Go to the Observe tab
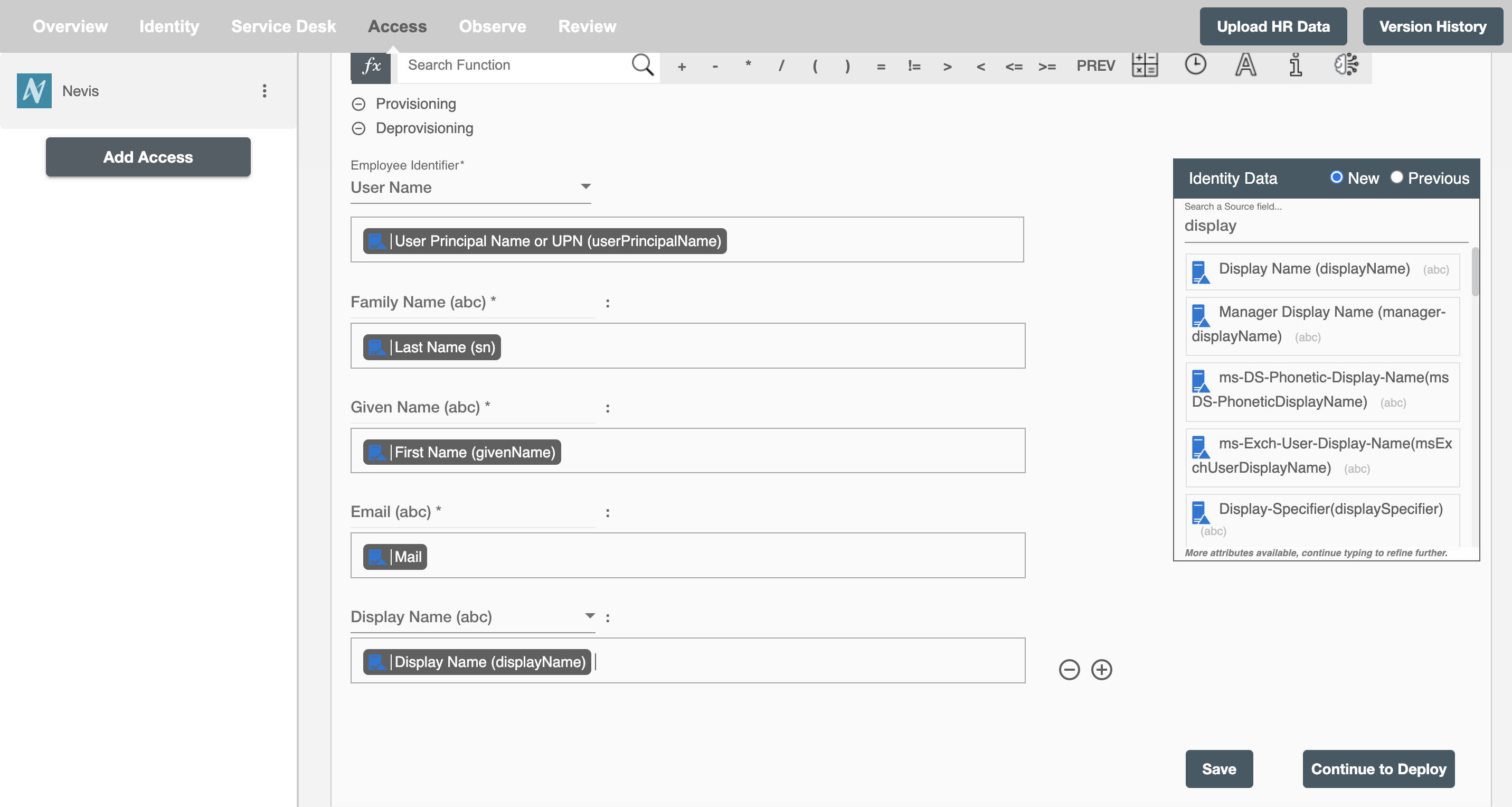The height and width of the screenshot is (807, 1512). [x=493, y=26]
